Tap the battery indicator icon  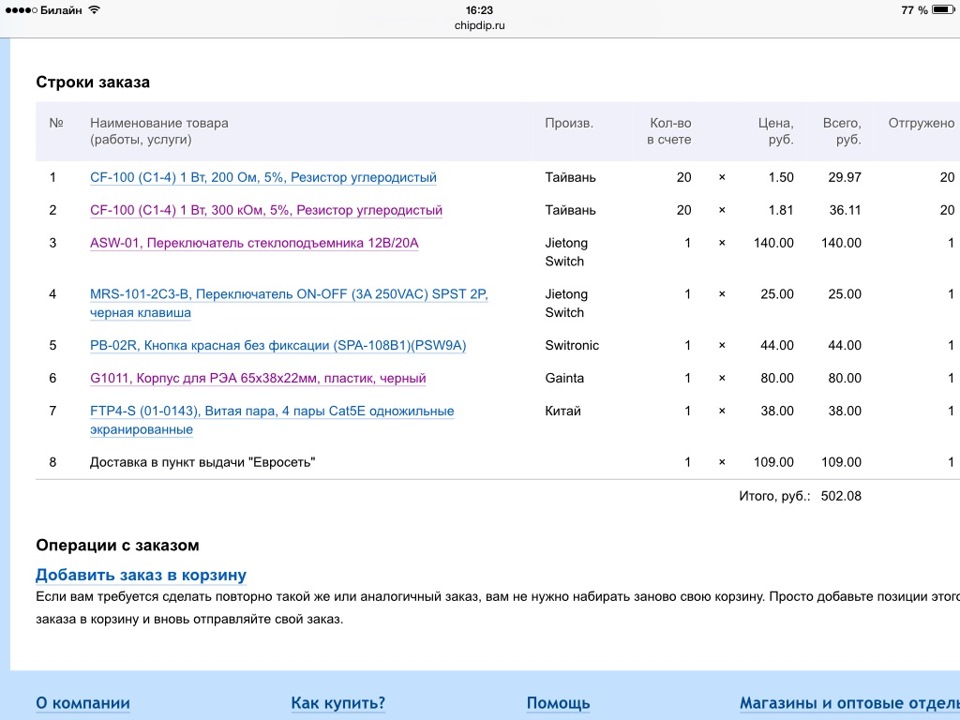pos(943,10)
